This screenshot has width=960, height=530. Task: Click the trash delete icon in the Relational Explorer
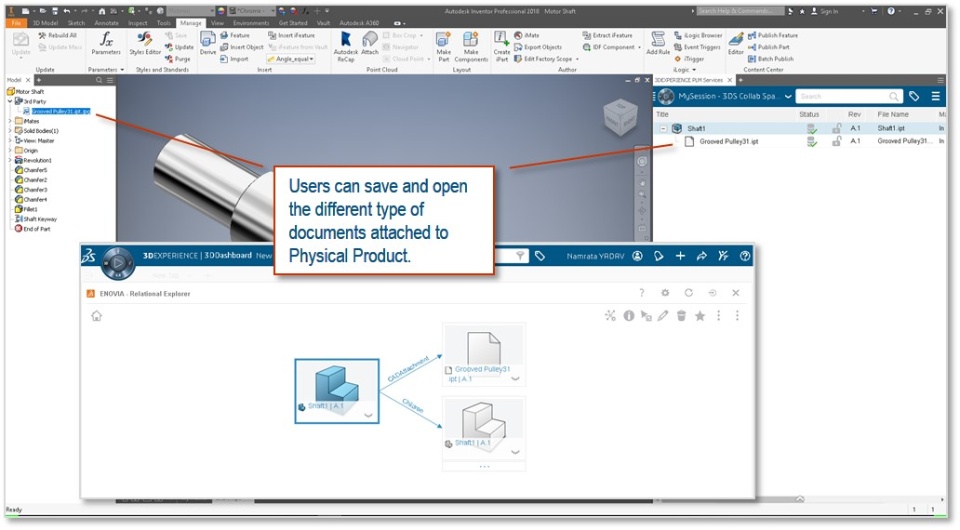681,316
